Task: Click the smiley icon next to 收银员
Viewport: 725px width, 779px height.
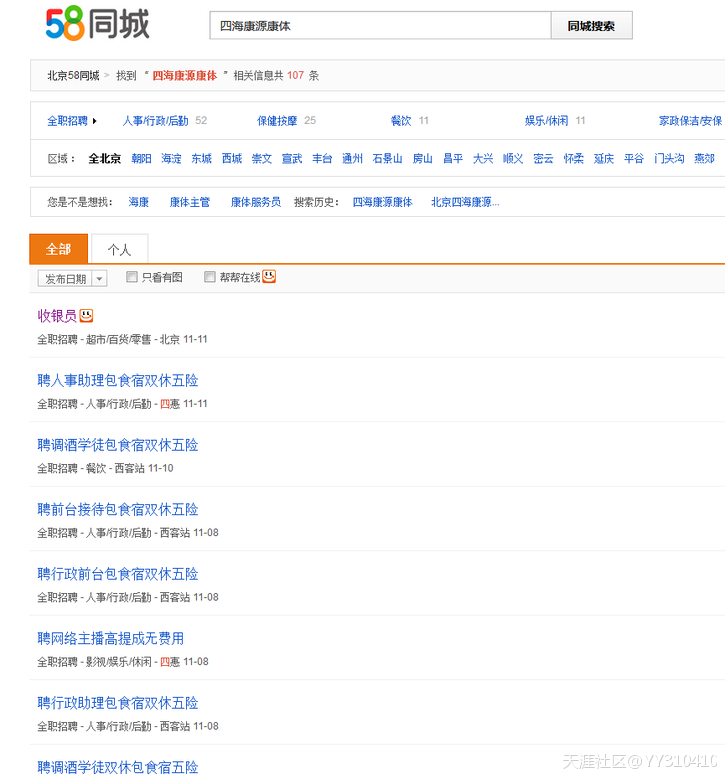Action: pos(86,315)
